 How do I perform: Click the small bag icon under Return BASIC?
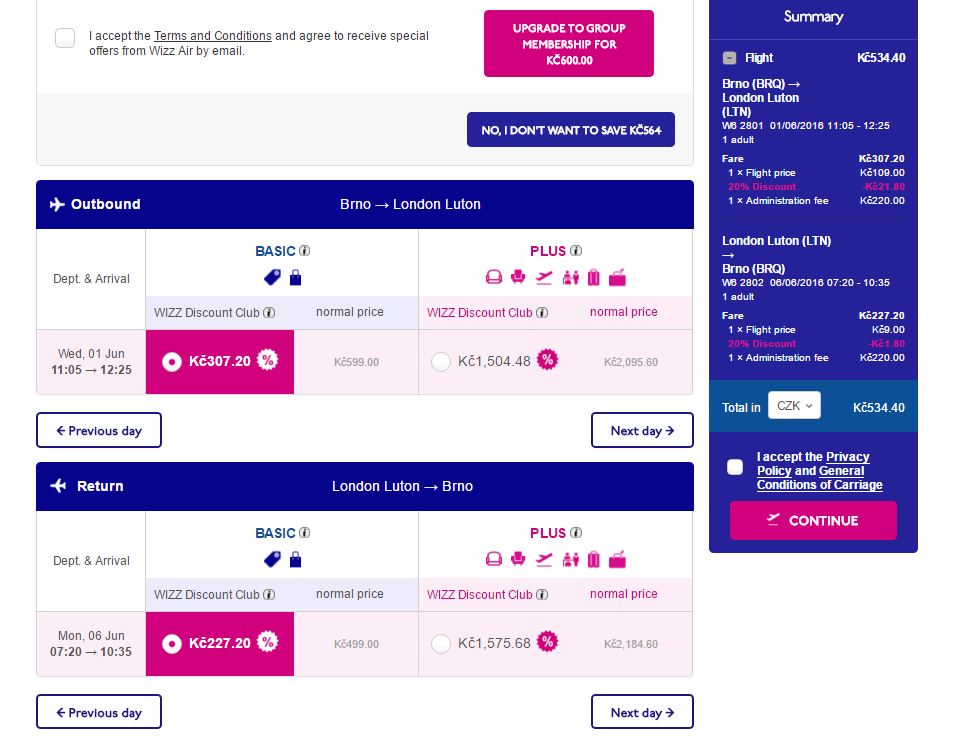pyautogui.click(x=295, y=560)
